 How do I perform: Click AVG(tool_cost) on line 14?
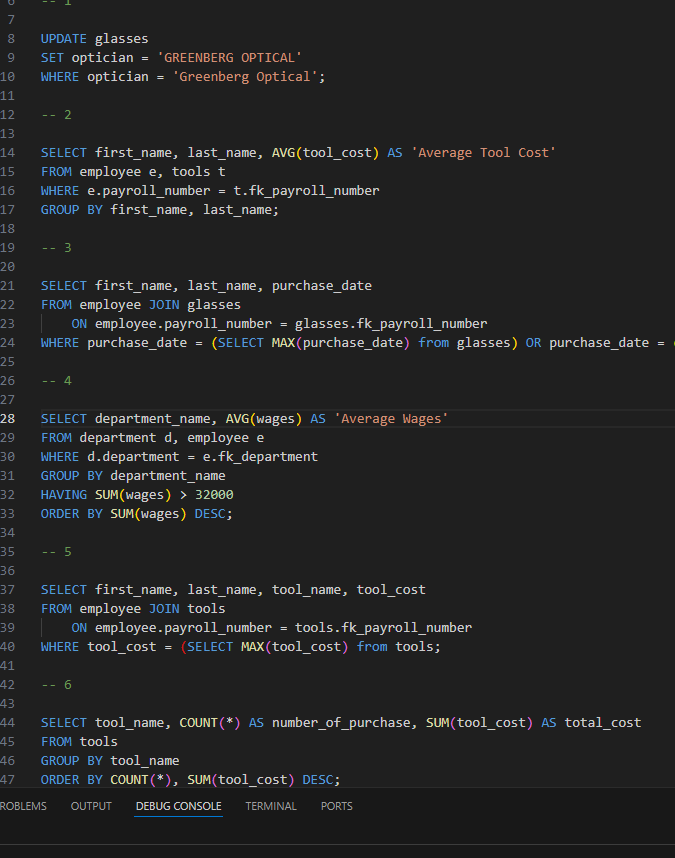click(x=325, y=153)
